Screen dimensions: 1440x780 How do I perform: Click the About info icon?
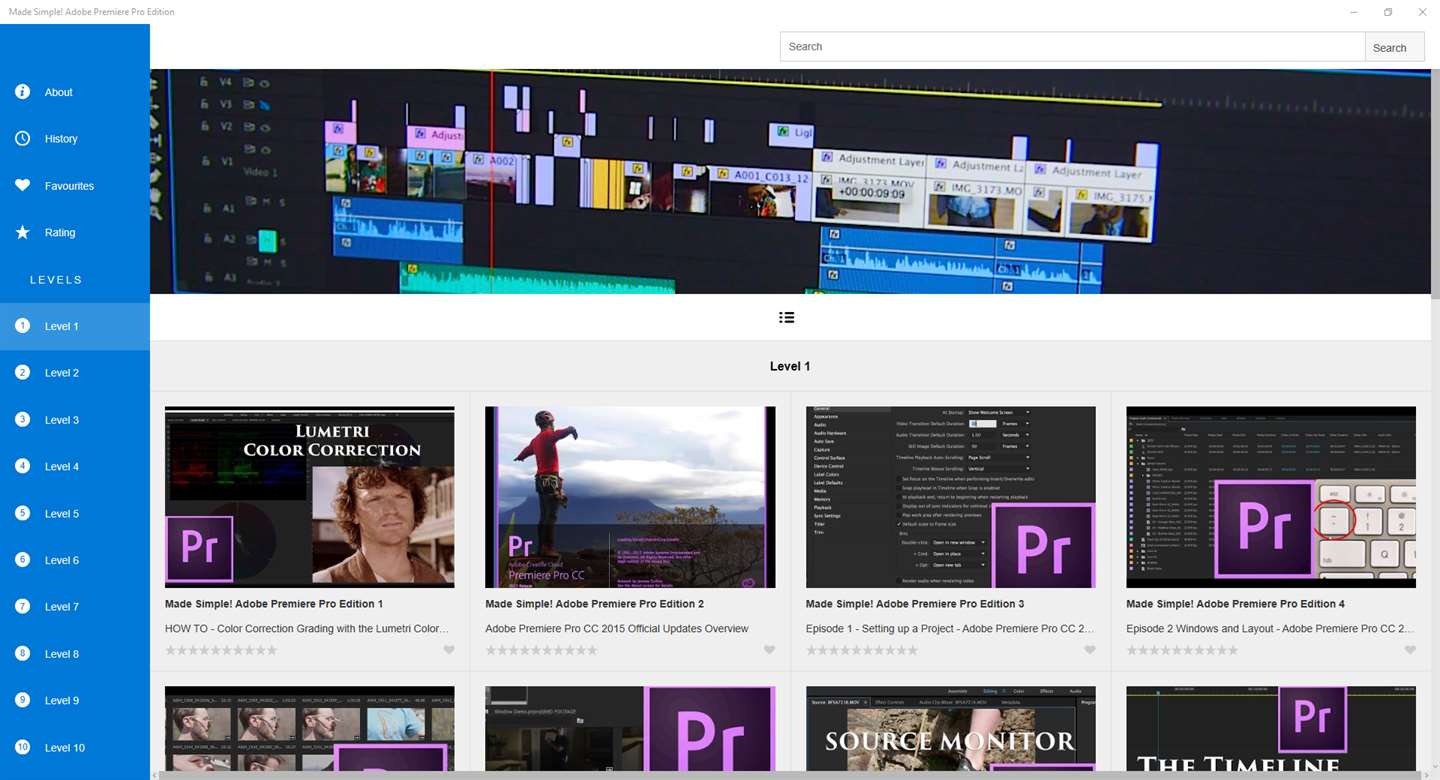pos(22,92)
